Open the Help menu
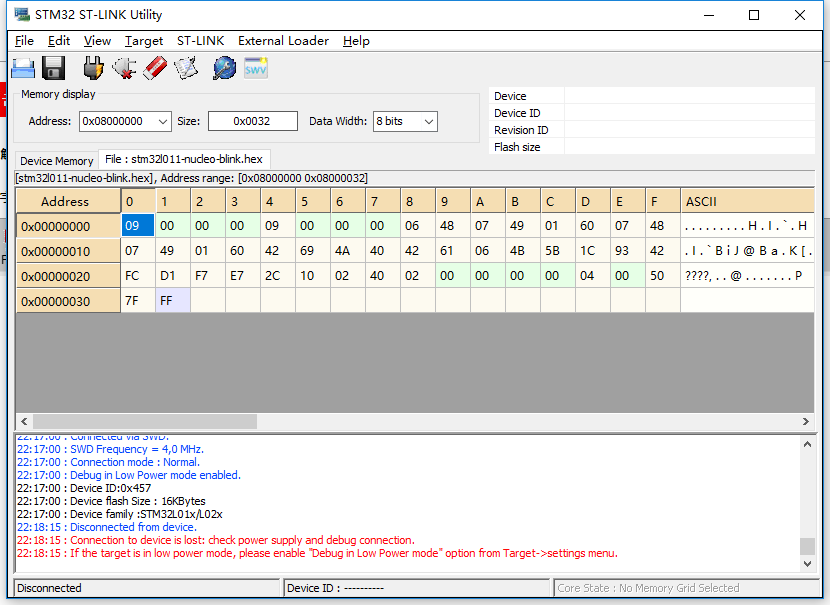 pos(356,41)
